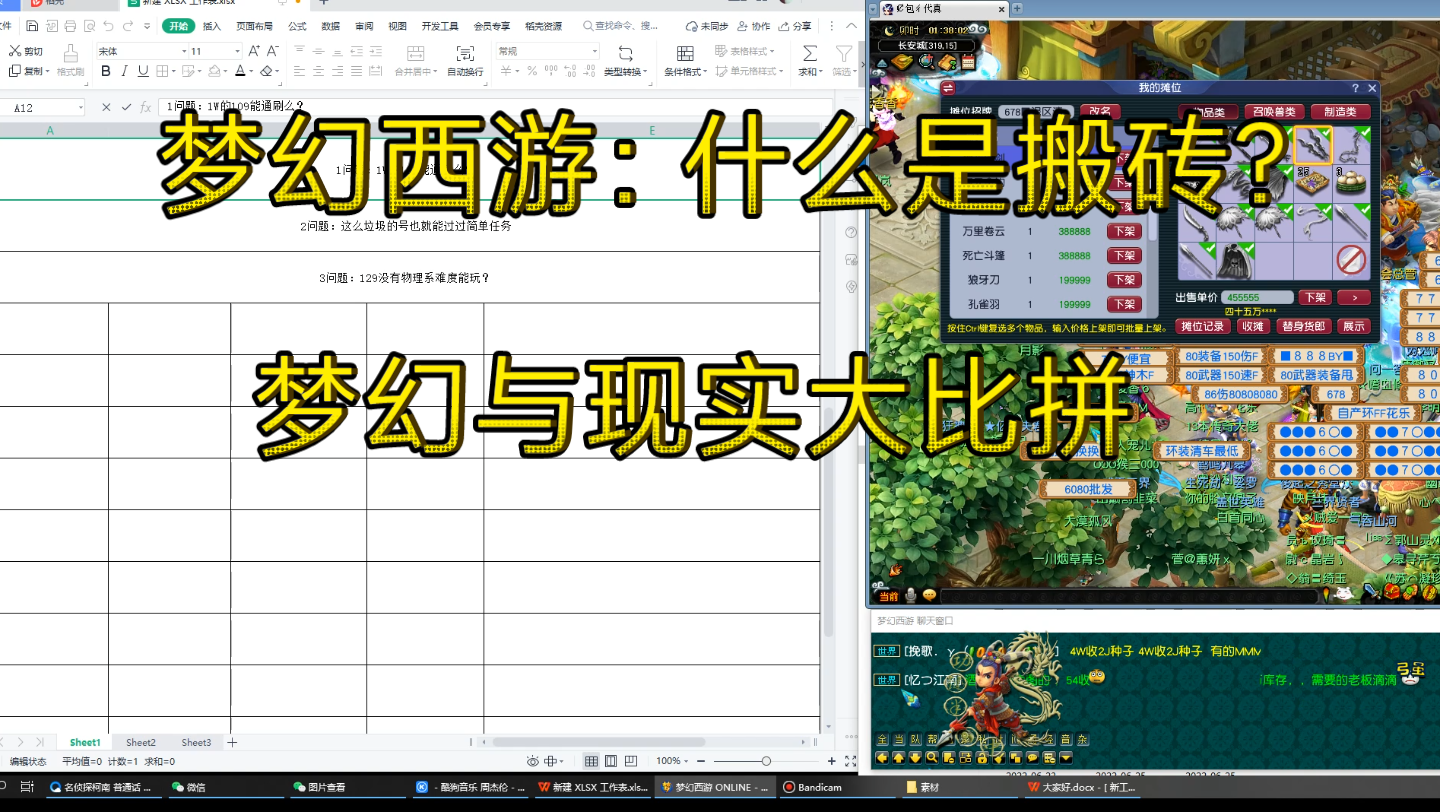Confirm formula entry with checkmark icon
1440x812 pixels.
(x=126, y=107)
